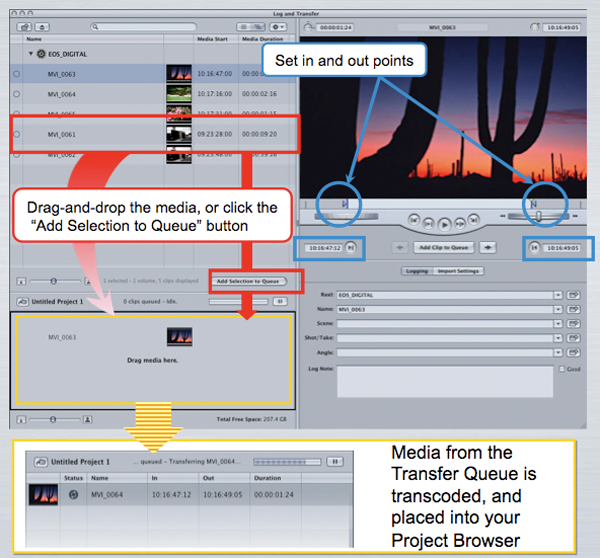600x558 pixels.
Task: Click Out timecode field beside Mark Out button
Action: [x=562, y=248]
